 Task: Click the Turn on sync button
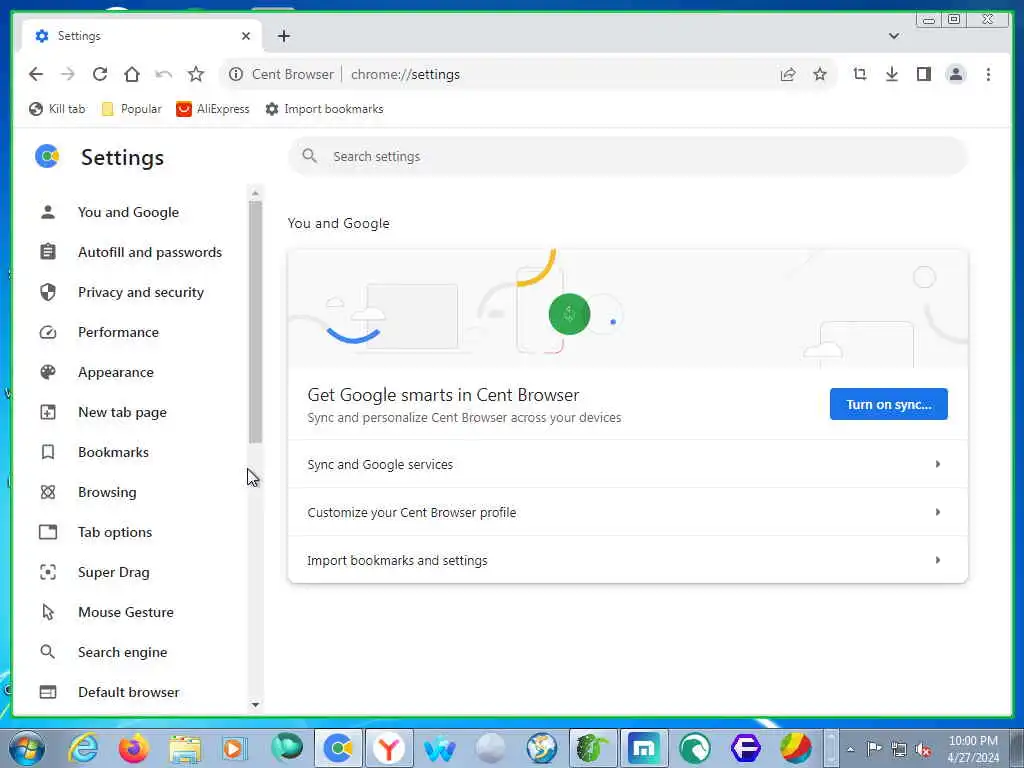point(888,404)
